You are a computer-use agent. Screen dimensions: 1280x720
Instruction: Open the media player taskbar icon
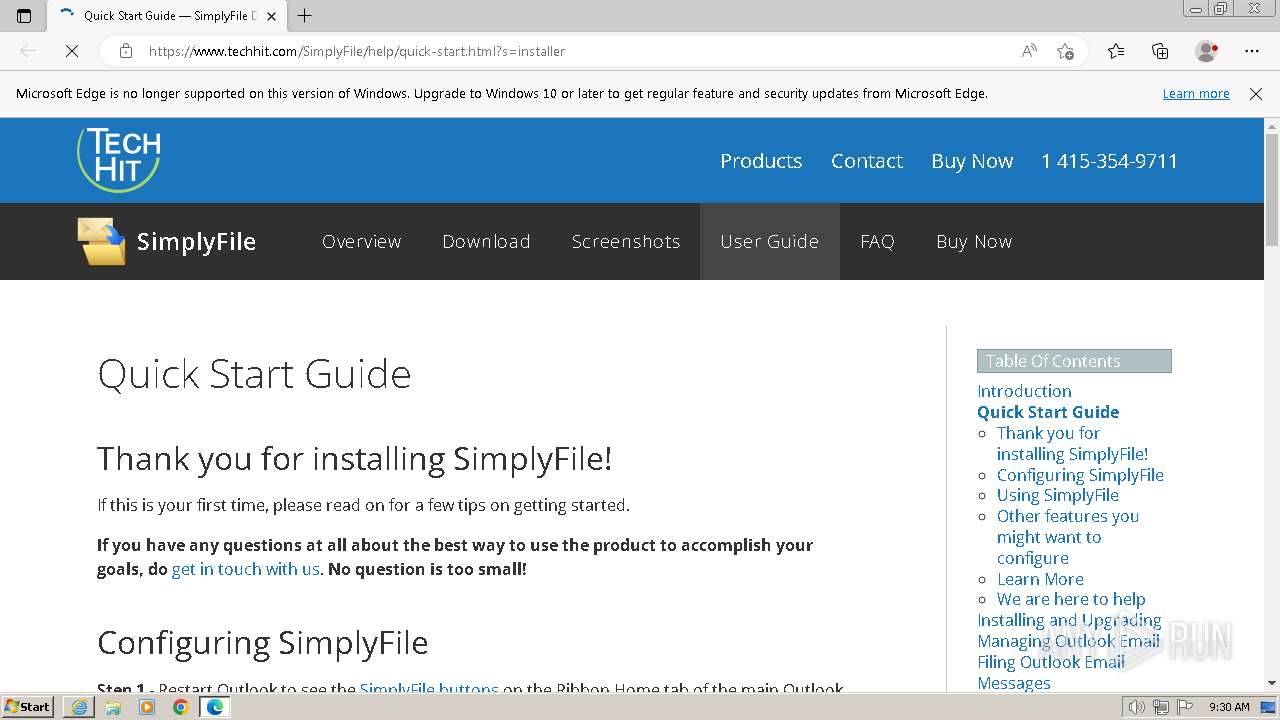(147, 707)
